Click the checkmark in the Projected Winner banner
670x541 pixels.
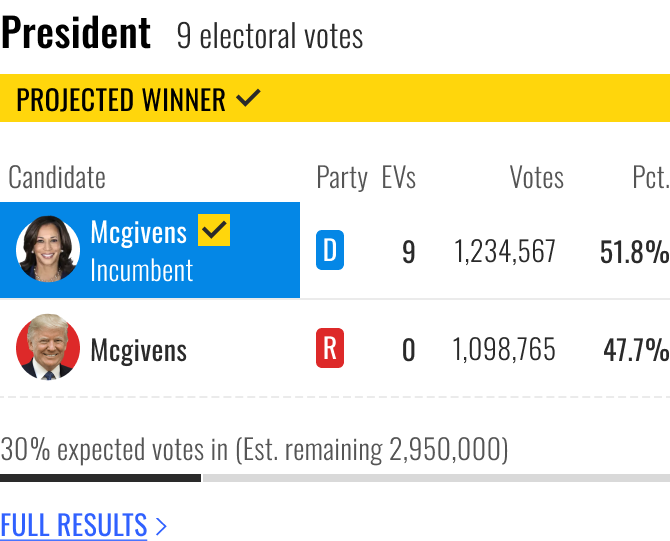(248, 98)
